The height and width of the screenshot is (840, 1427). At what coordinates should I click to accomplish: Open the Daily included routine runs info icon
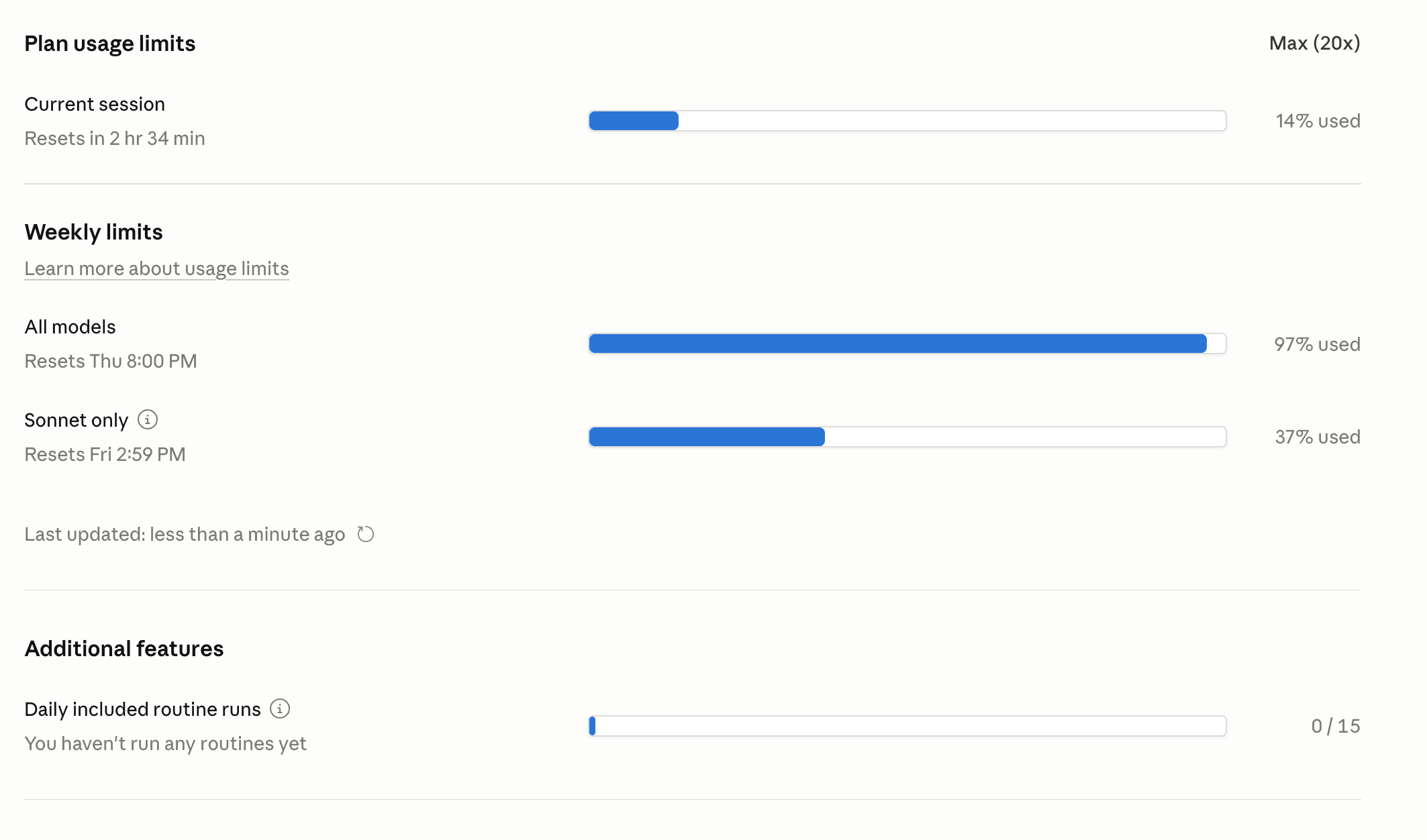click(x=280, y=708)
